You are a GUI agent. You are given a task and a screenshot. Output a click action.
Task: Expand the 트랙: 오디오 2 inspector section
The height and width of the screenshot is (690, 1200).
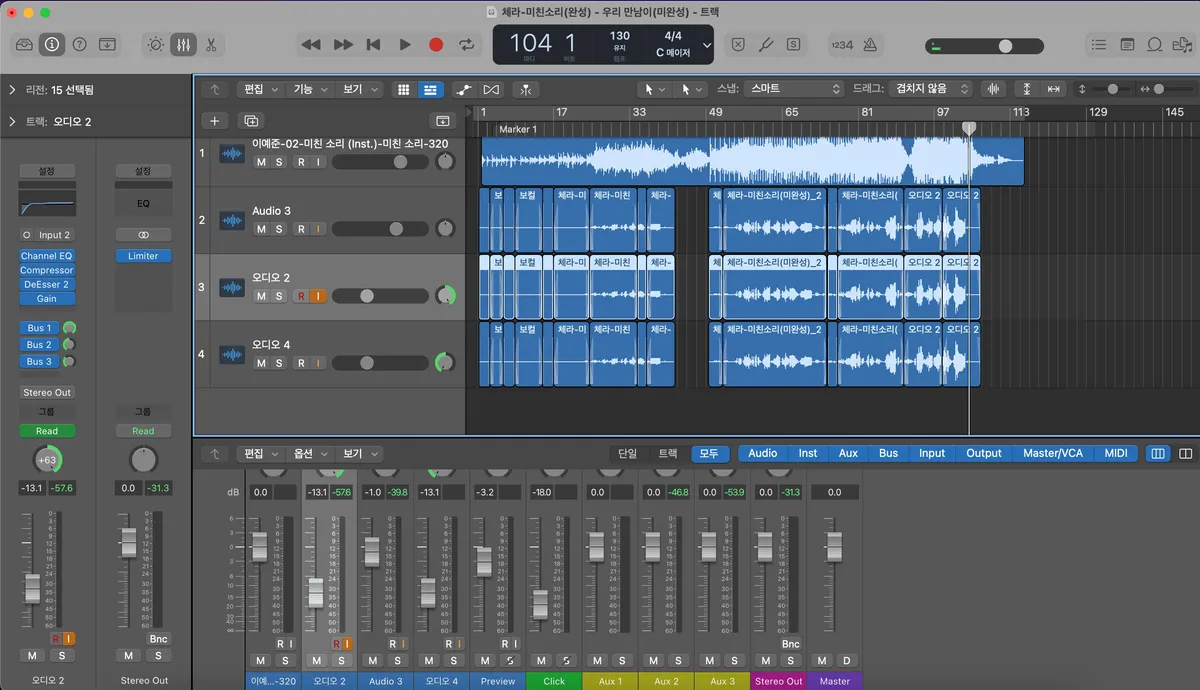coord(12,122)
